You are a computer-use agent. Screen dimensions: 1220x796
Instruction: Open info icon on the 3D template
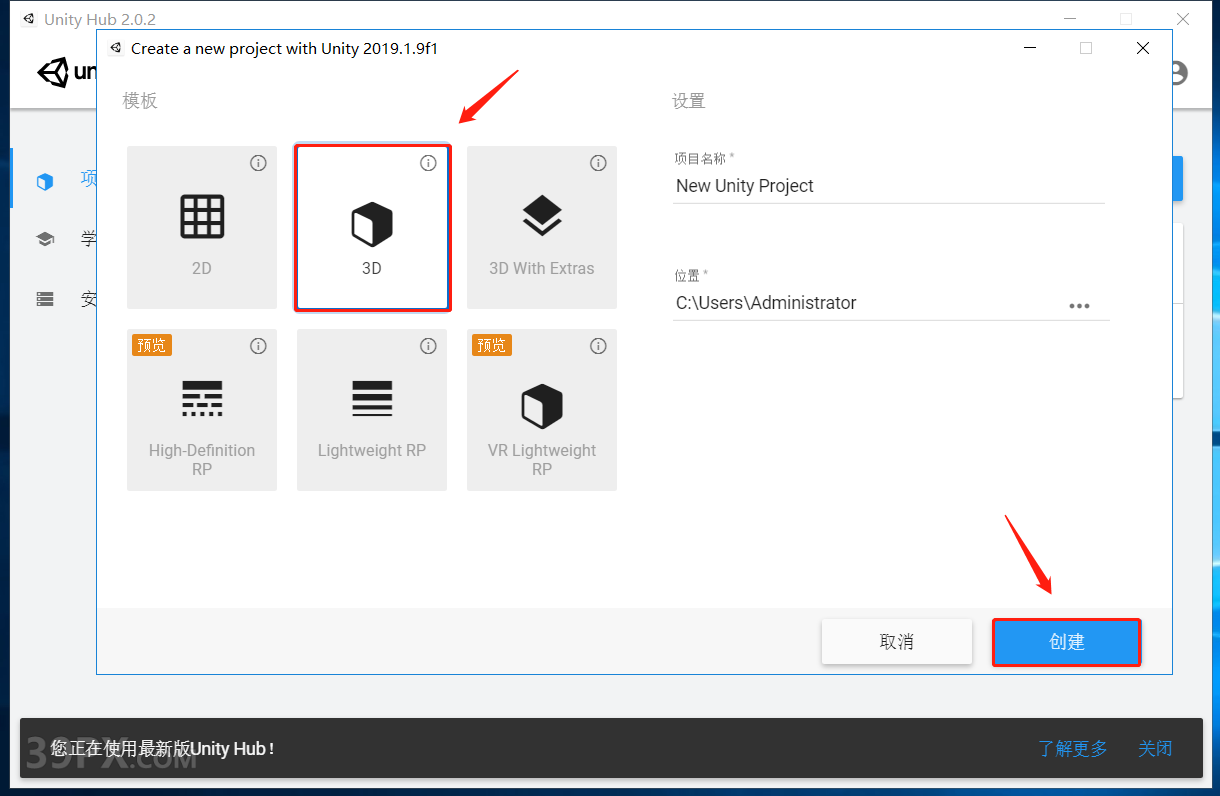point(428,163)
